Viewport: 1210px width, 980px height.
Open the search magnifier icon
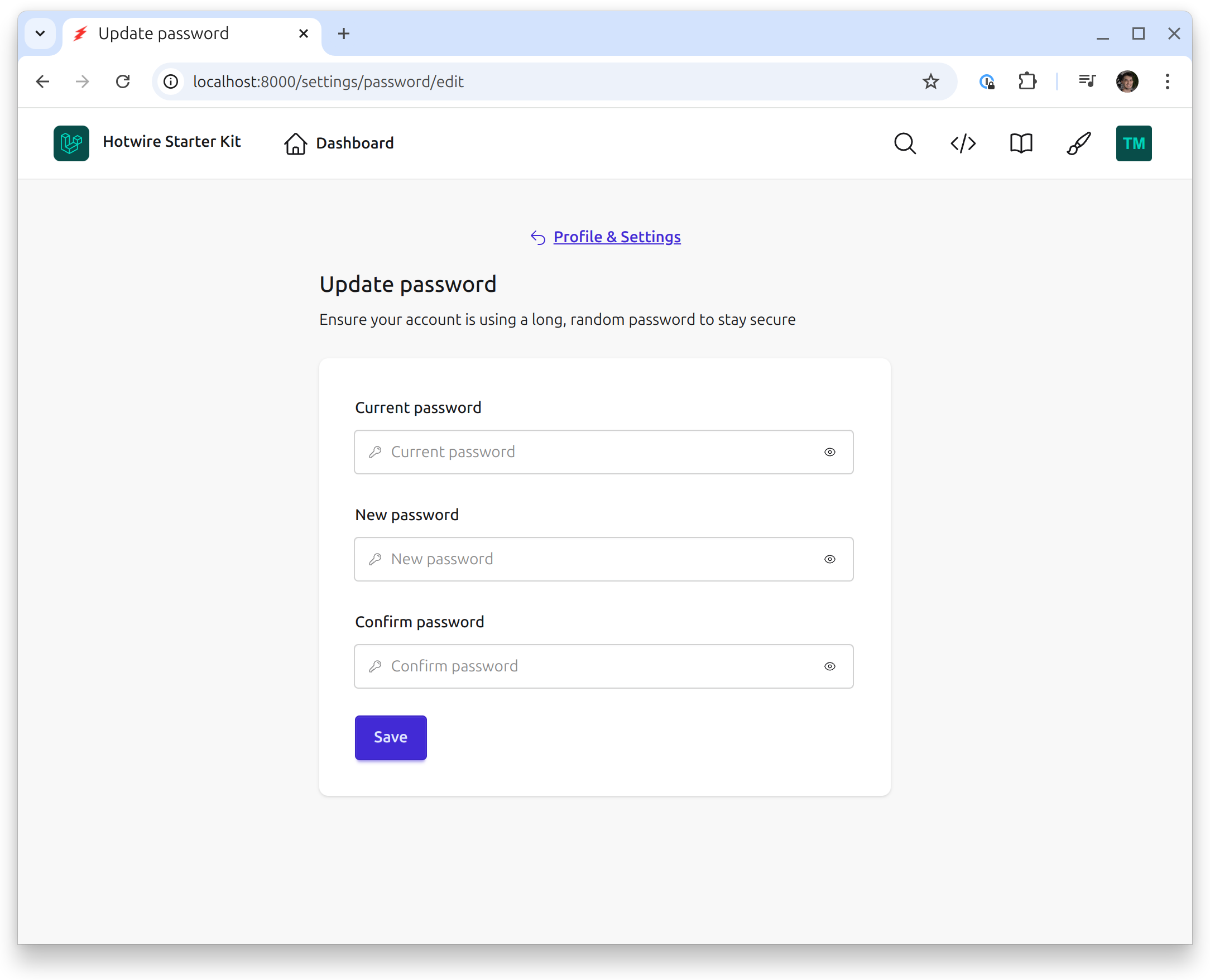(x=905, y=143)
